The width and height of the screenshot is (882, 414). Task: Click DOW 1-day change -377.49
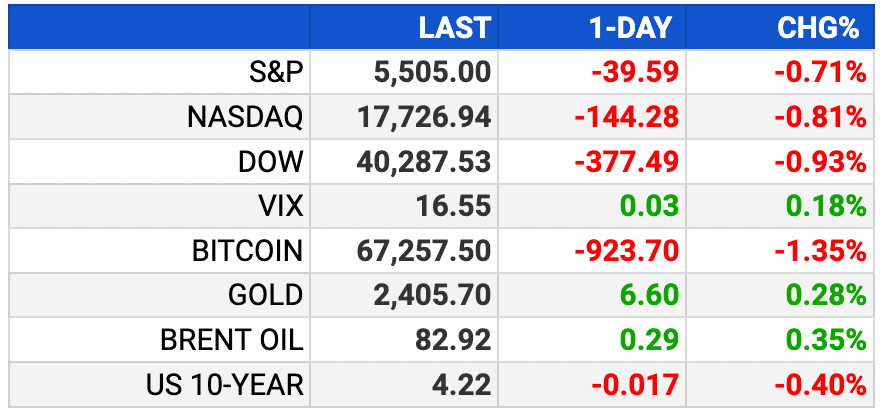point(627,162)
